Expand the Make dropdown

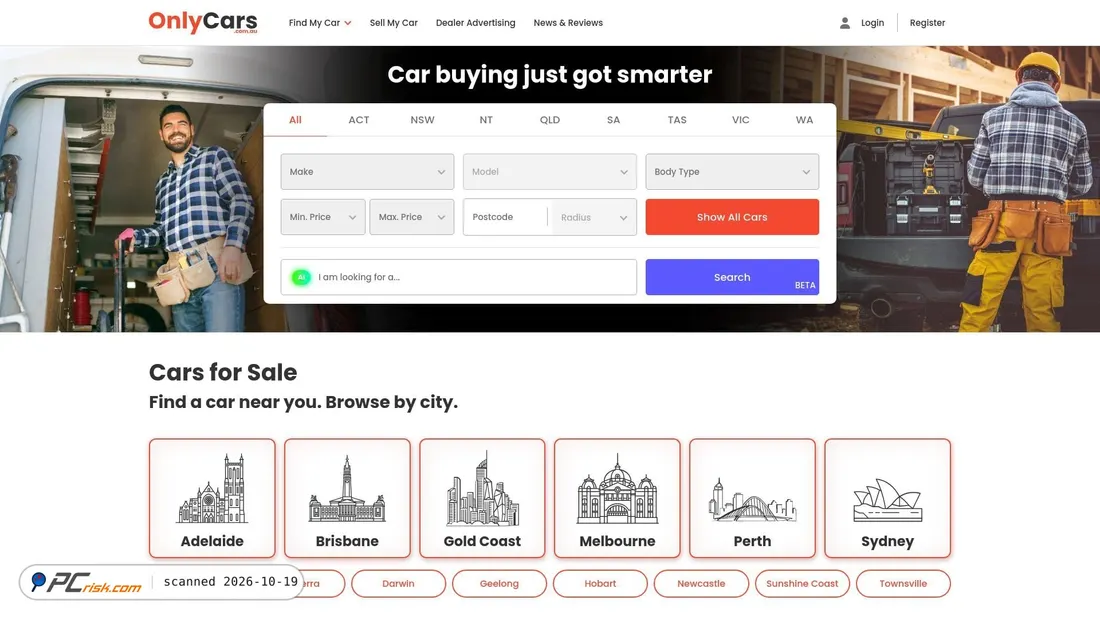pos(367,172)
